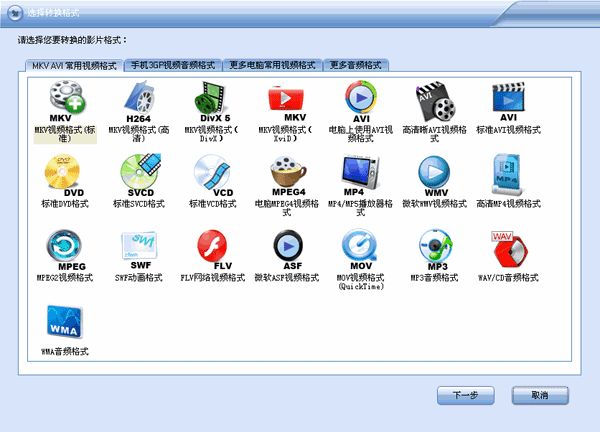Open the 更多电脑常用视频格式 tab

point(272,65)
